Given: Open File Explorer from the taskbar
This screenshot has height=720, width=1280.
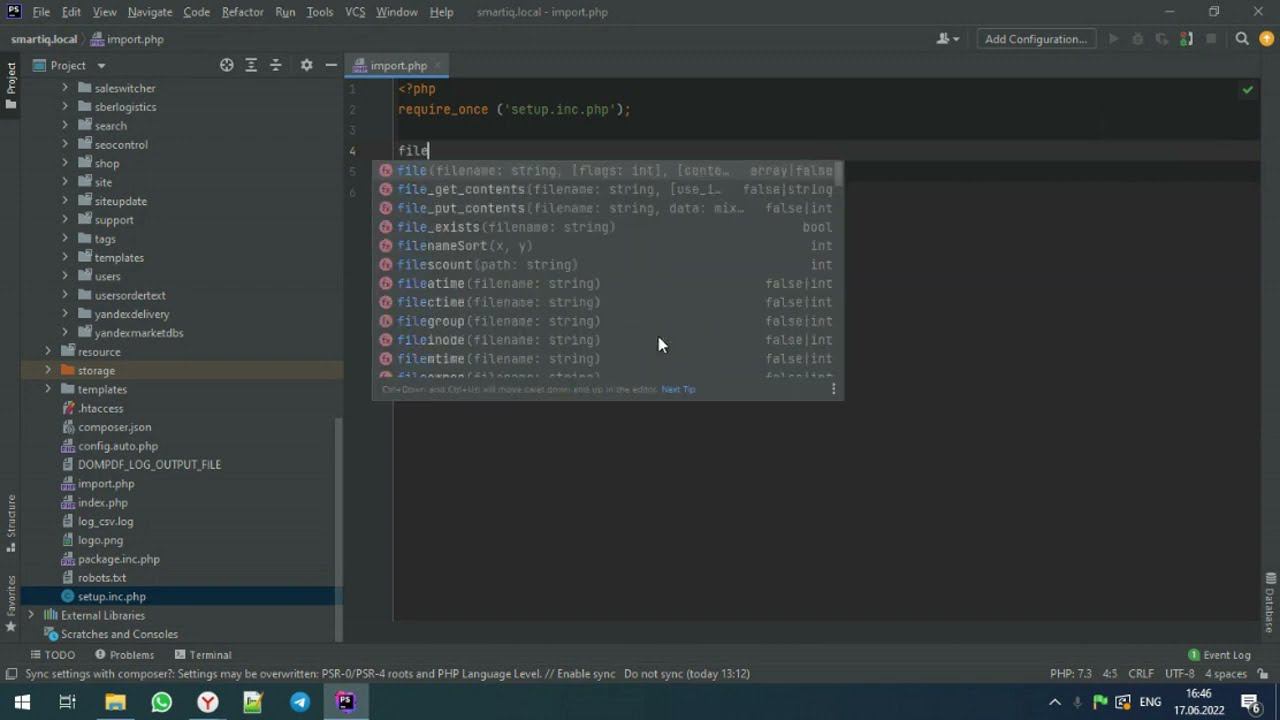Looking at the screenshot, I should [115, 702].
